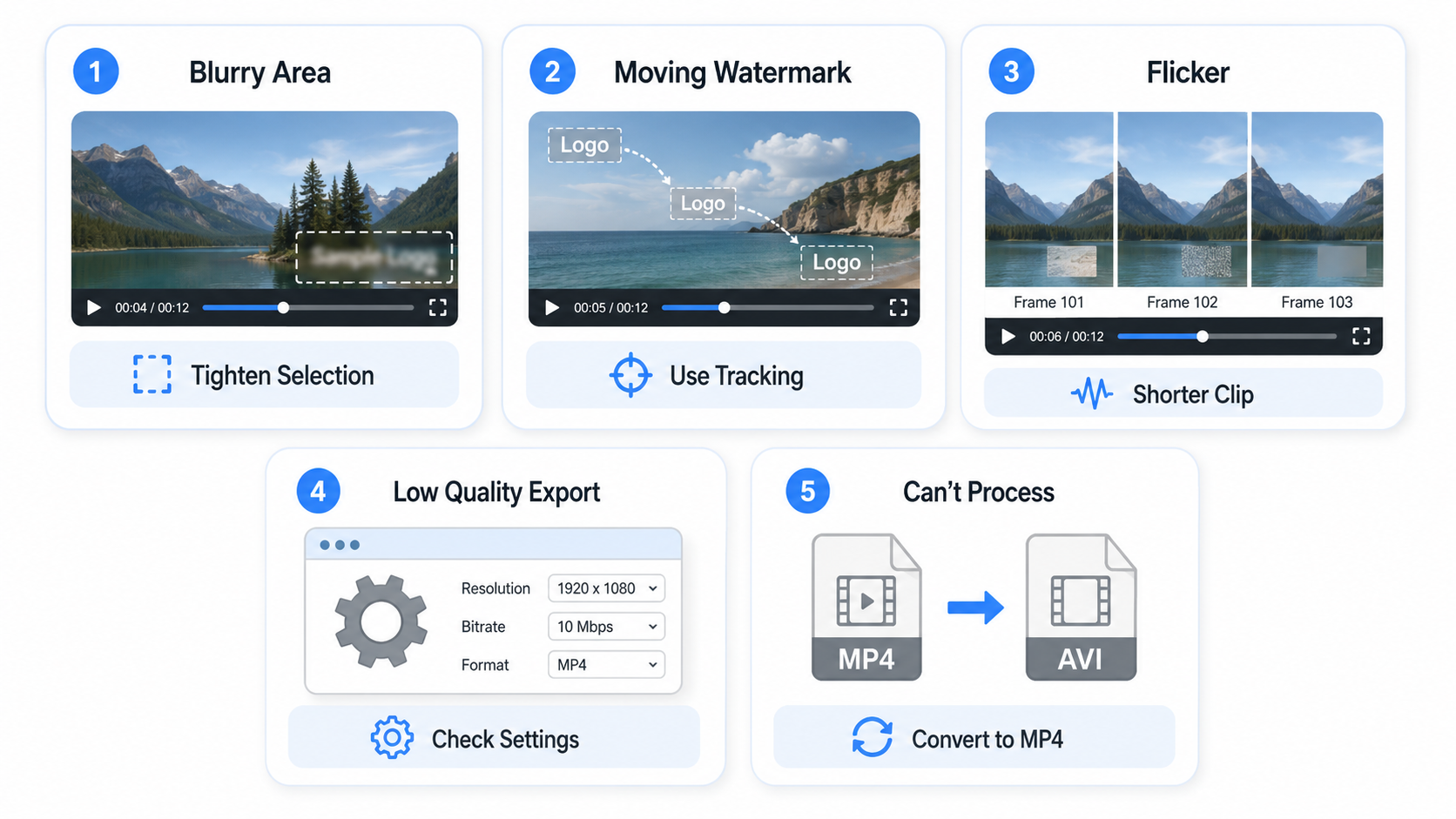Click the waveform Shorter Clip icon

1092,393
